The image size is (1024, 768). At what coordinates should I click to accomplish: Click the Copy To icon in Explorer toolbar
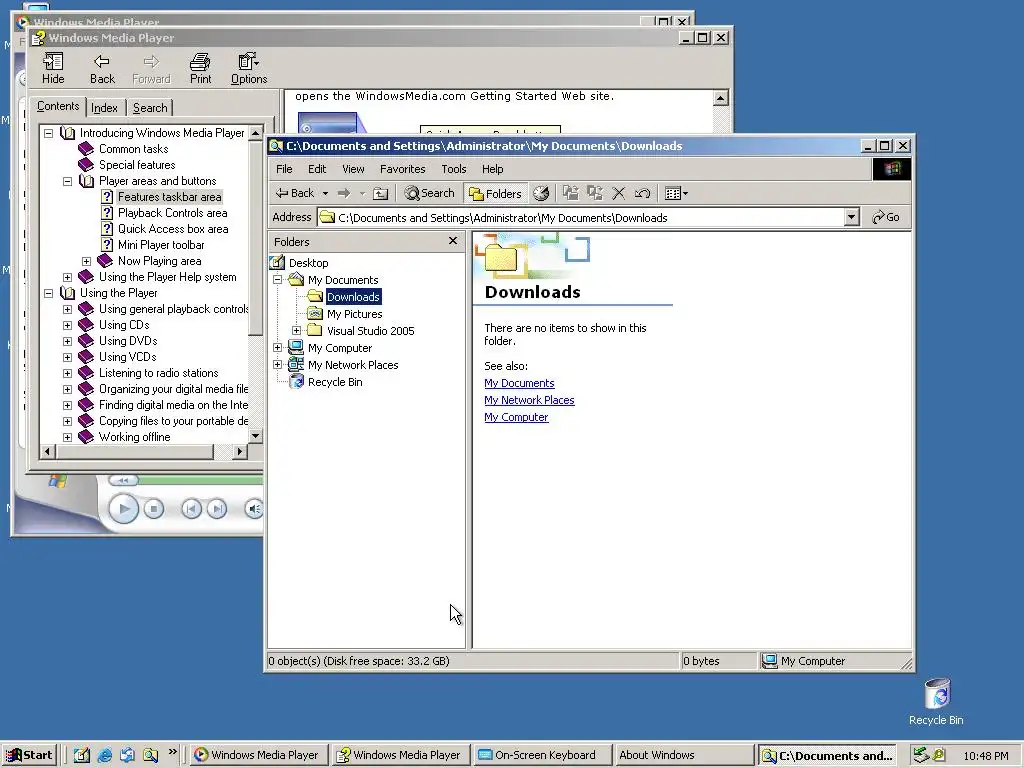click(x=594, y=193)
